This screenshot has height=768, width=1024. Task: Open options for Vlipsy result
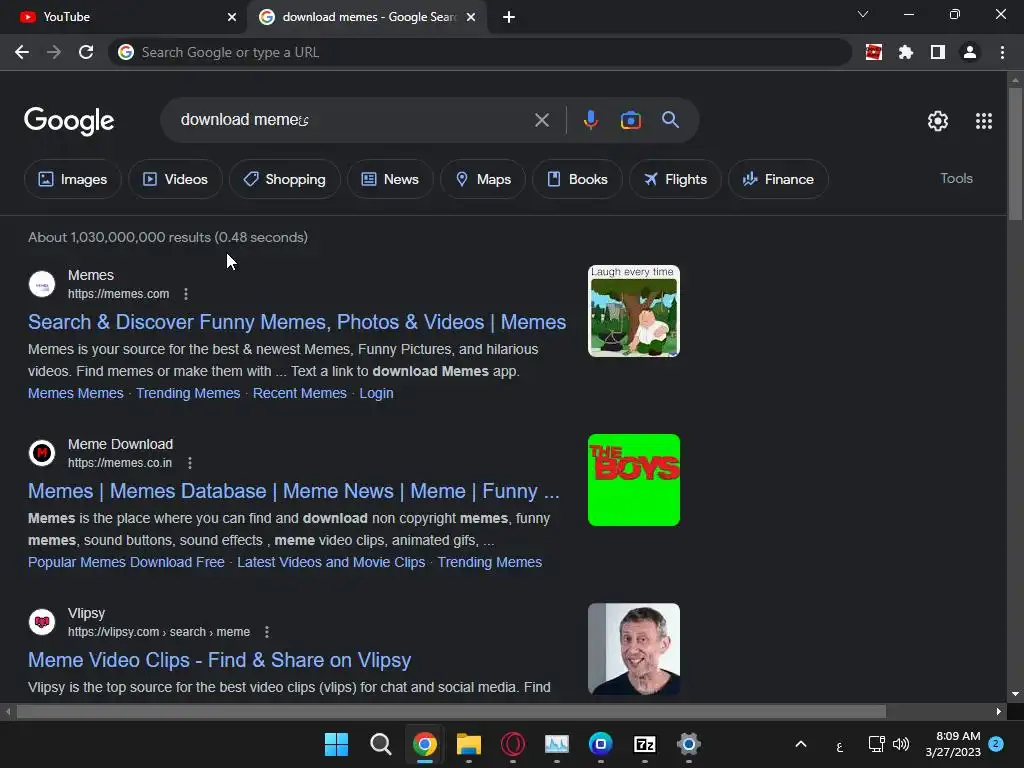point(266,632)
